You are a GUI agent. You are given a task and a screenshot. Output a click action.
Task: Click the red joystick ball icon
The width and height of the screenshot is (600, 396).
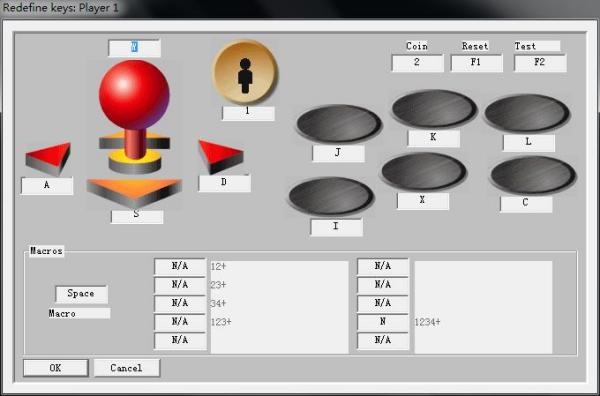(x=134, y=94)
